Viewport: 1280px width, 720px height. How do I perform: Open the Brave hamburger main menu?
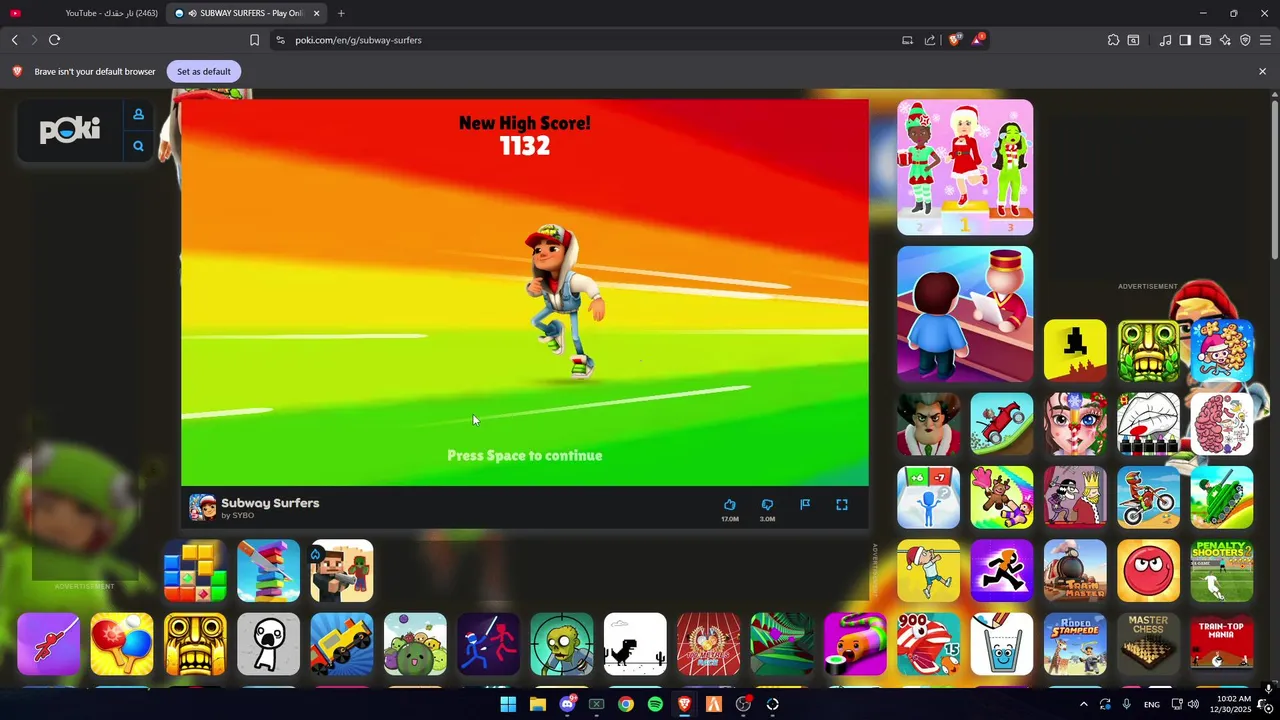click(1265, 40)
